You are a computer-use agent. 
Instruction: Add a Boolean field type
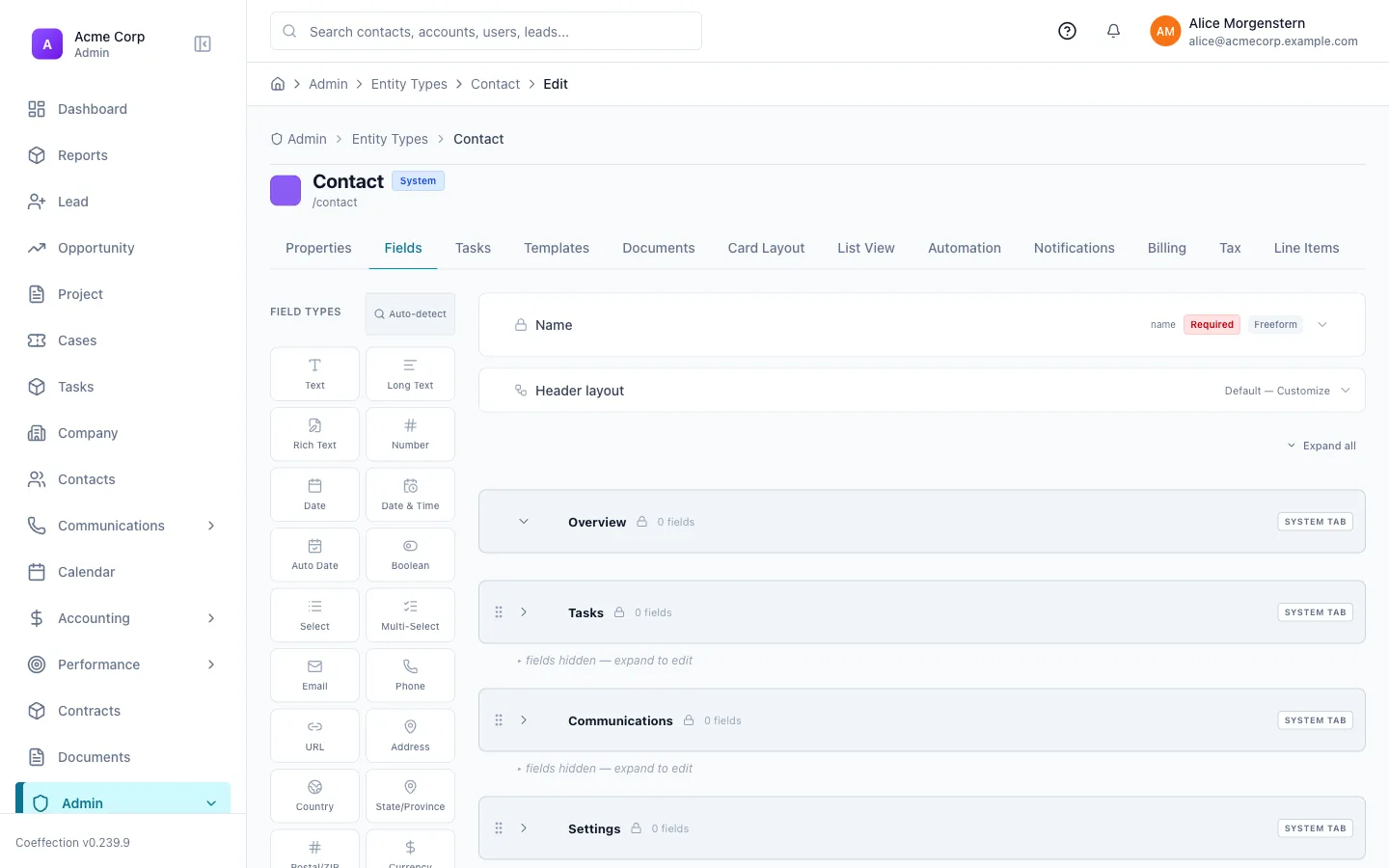pyautogui.click(x=410, y=555)
